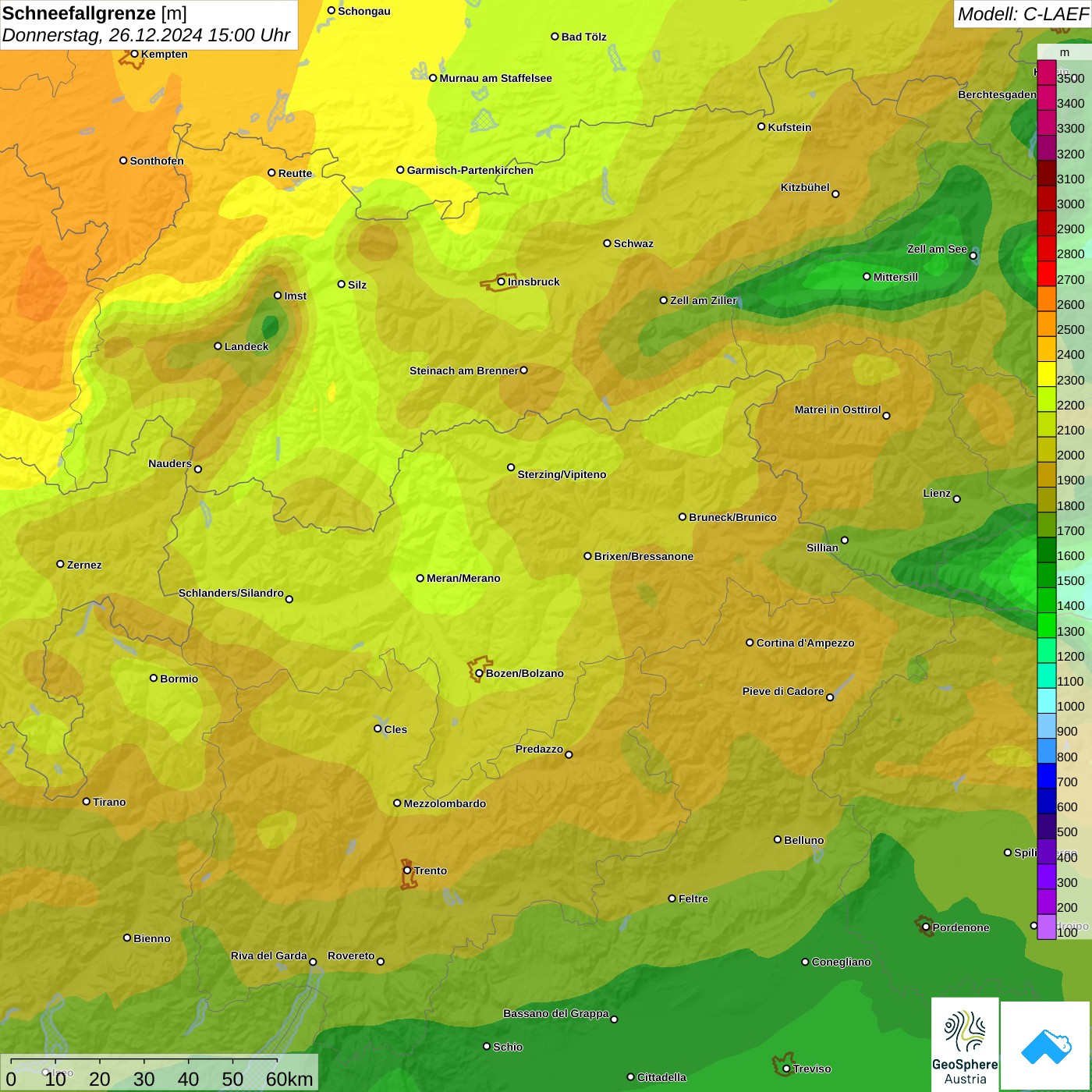Click the Schongau label
The height and width of the screenshot is (1092, 1092).
point(363,11)
